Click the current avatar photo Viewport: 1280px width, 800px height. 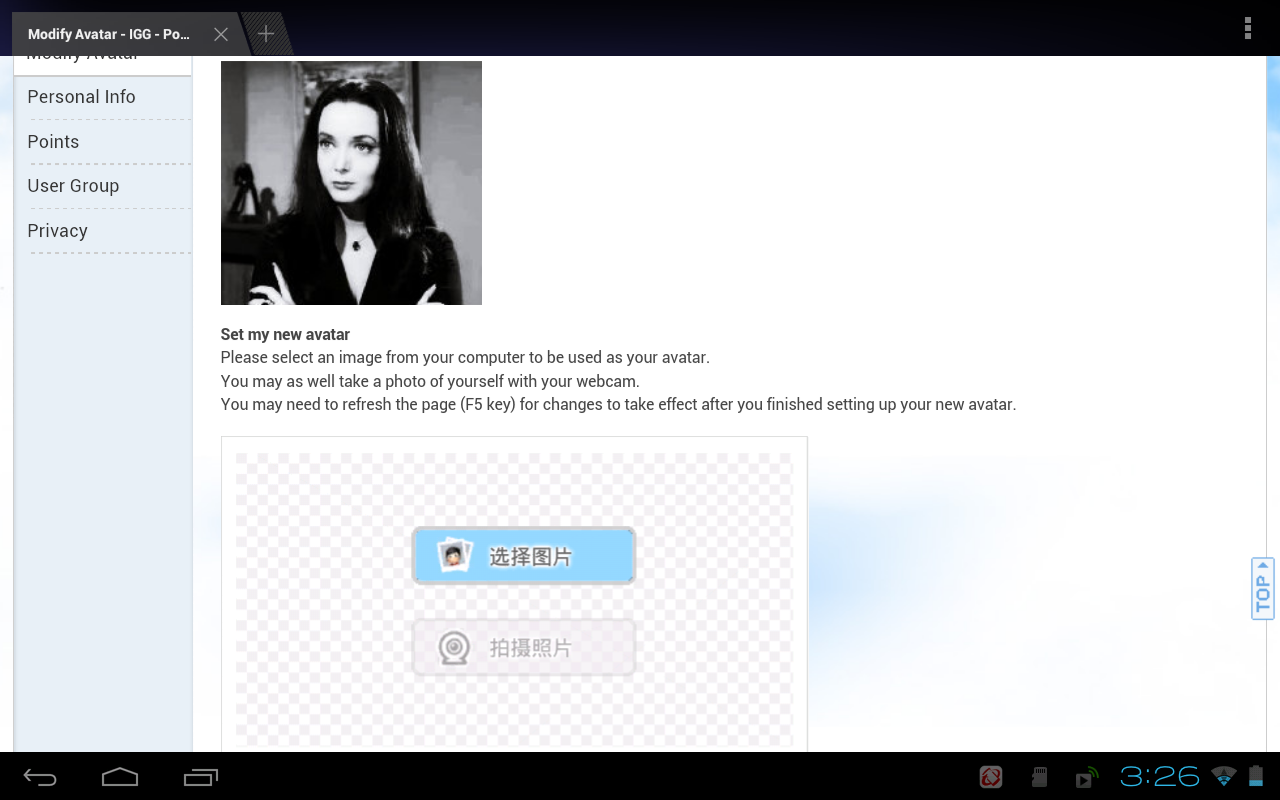coord(351,183)
